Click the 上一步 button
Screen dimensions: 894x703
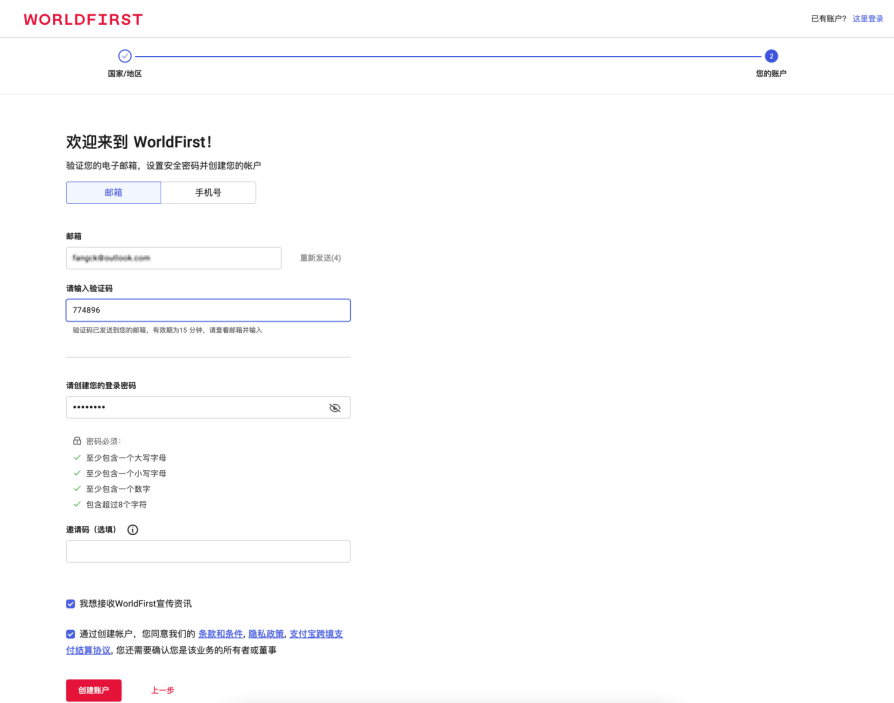pyautogui.click(x=163, y=689)
